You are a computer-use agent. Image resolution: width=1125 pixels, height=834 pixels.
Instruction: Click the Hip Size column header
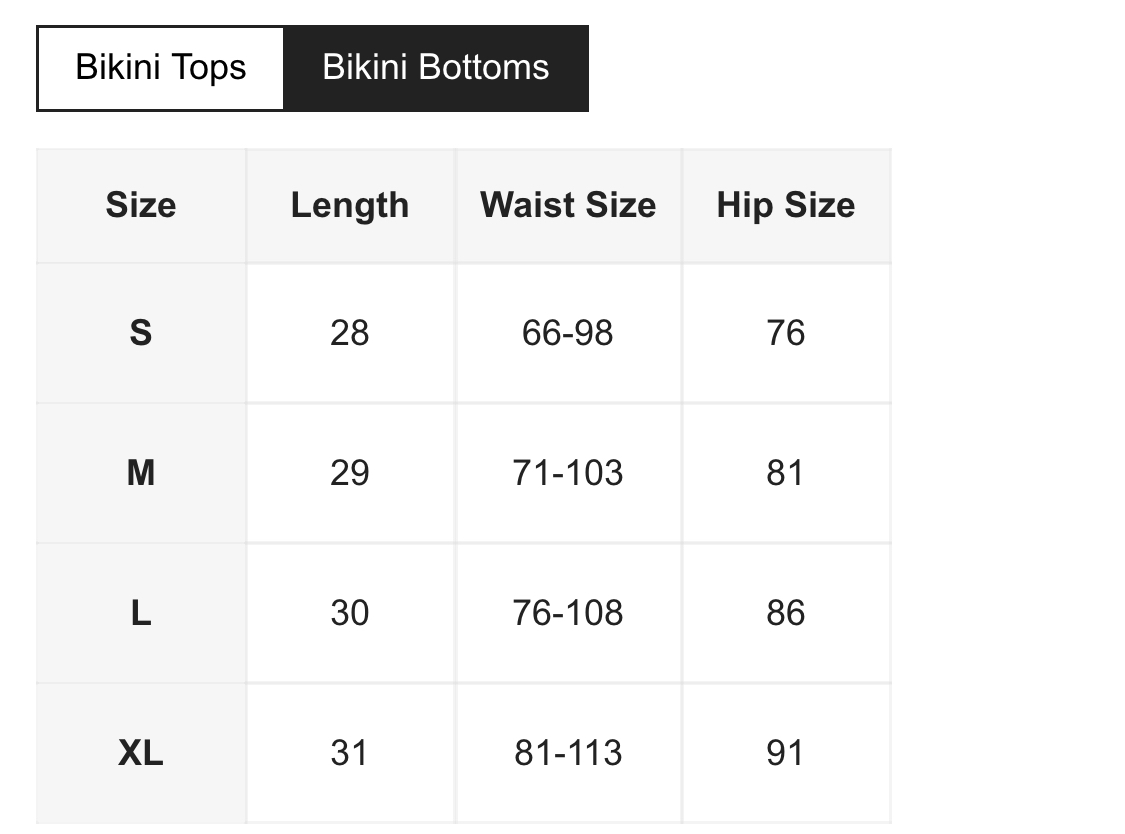coord(786,205)
